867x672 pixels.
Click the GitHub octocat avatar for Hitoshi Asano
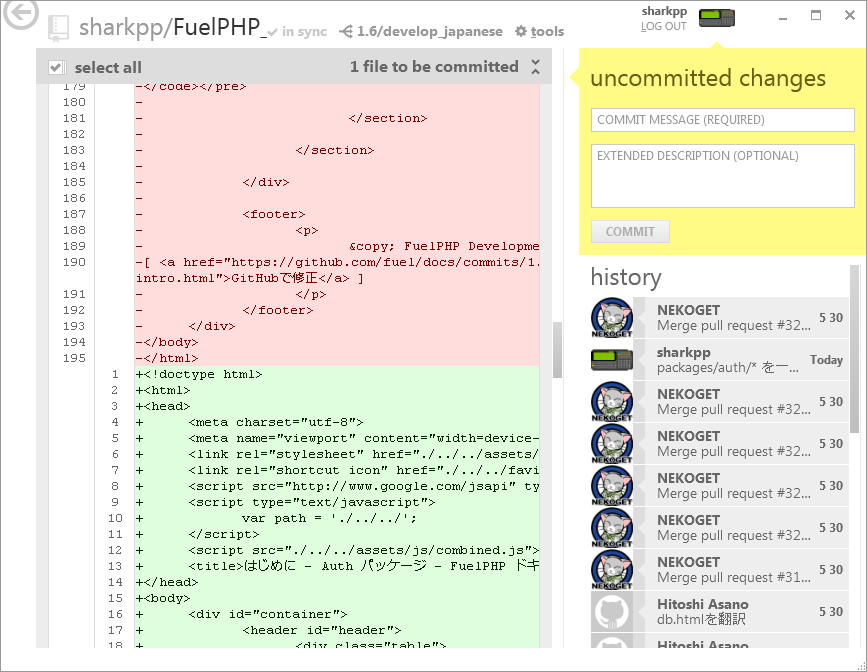(612, 612)
